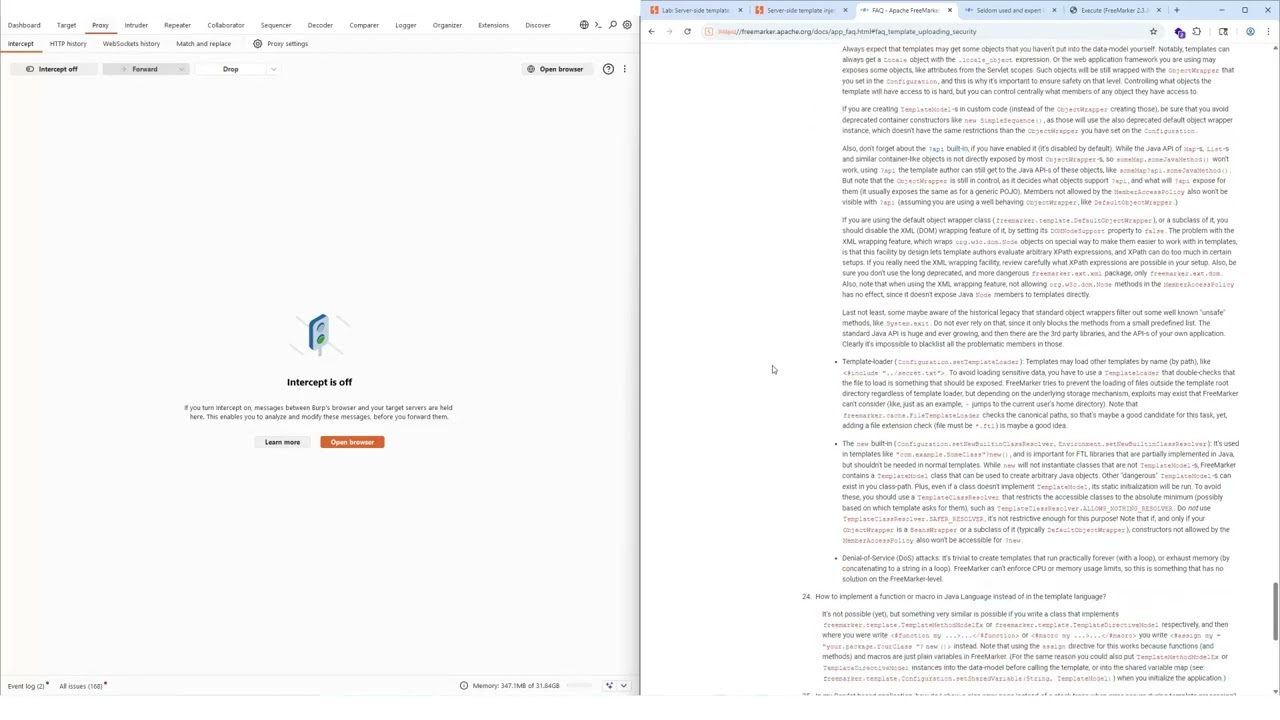Click browser Forward arrow
Viewport: 1280px width, 720px height.
669,32
